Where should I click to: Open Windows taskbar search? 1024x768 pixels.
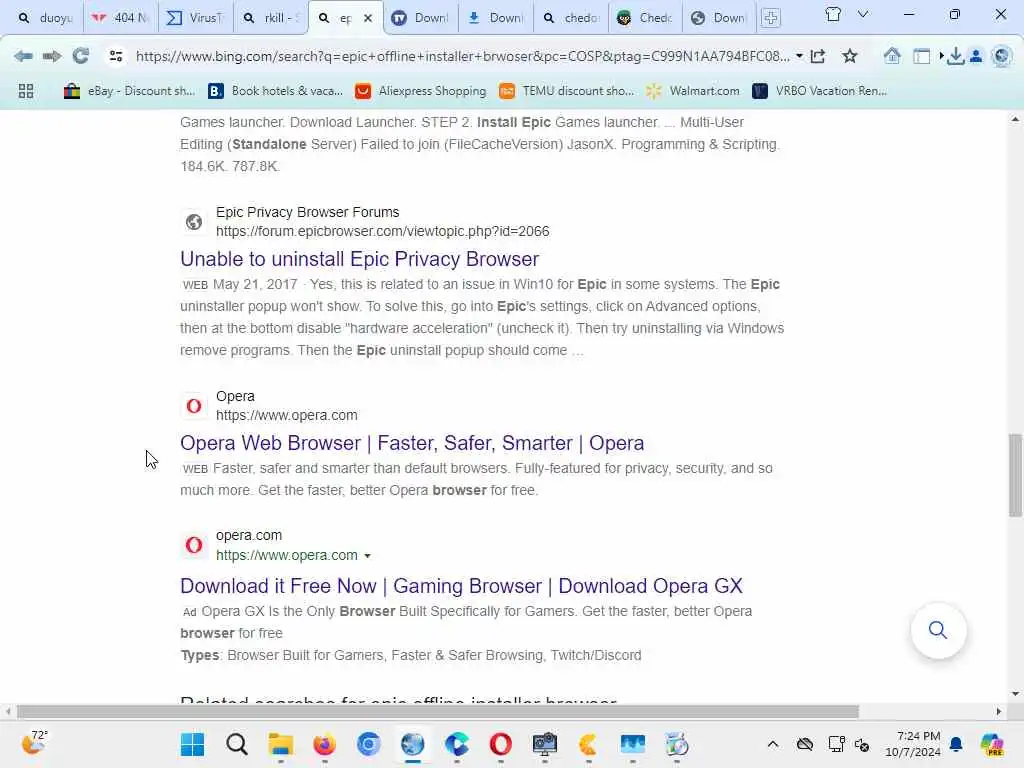(x=237, y=744)
